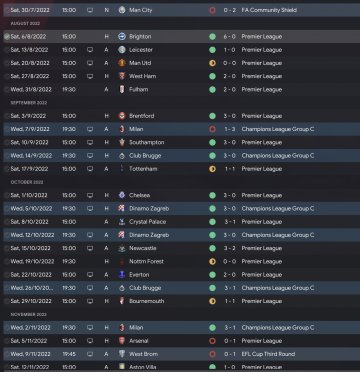Select the Newcastle 3 - 2 fixture row
This screenshot has width=360, height=372.
pos(180,248)
